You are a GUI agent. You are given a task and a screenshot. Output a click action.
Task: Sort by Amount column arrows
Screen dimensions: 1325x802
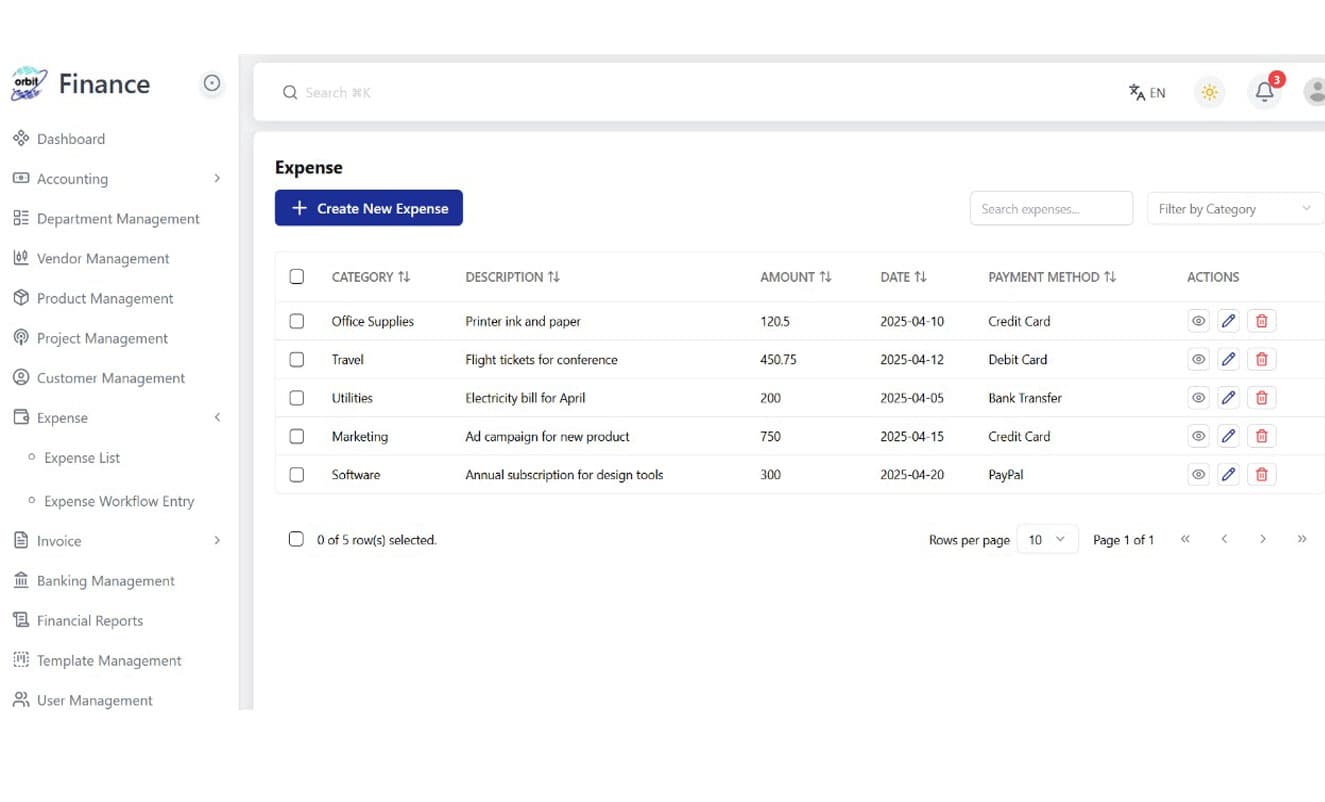[x=825, y=277]
